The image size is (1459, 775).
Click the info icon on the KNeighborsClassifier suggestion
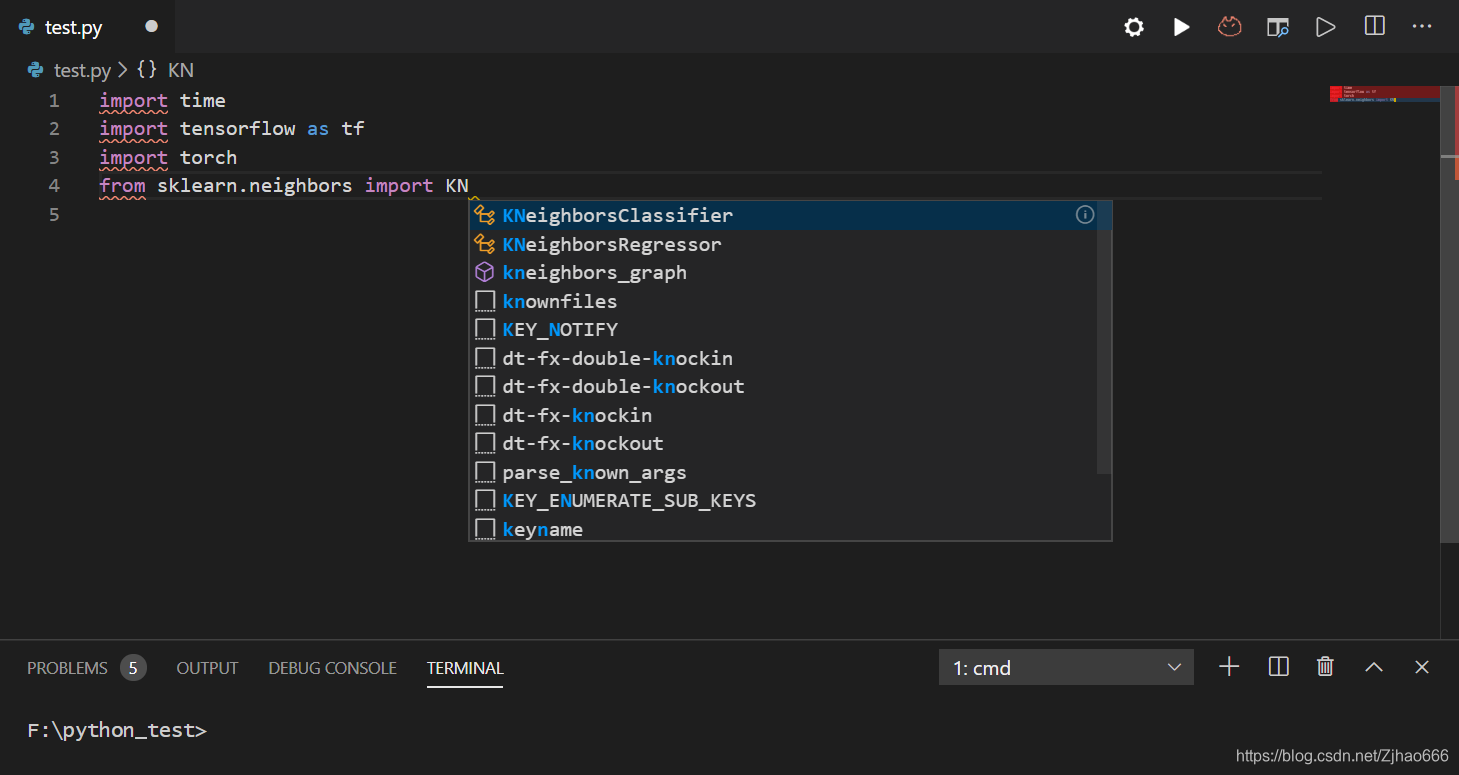click(x=1084, y=214)
